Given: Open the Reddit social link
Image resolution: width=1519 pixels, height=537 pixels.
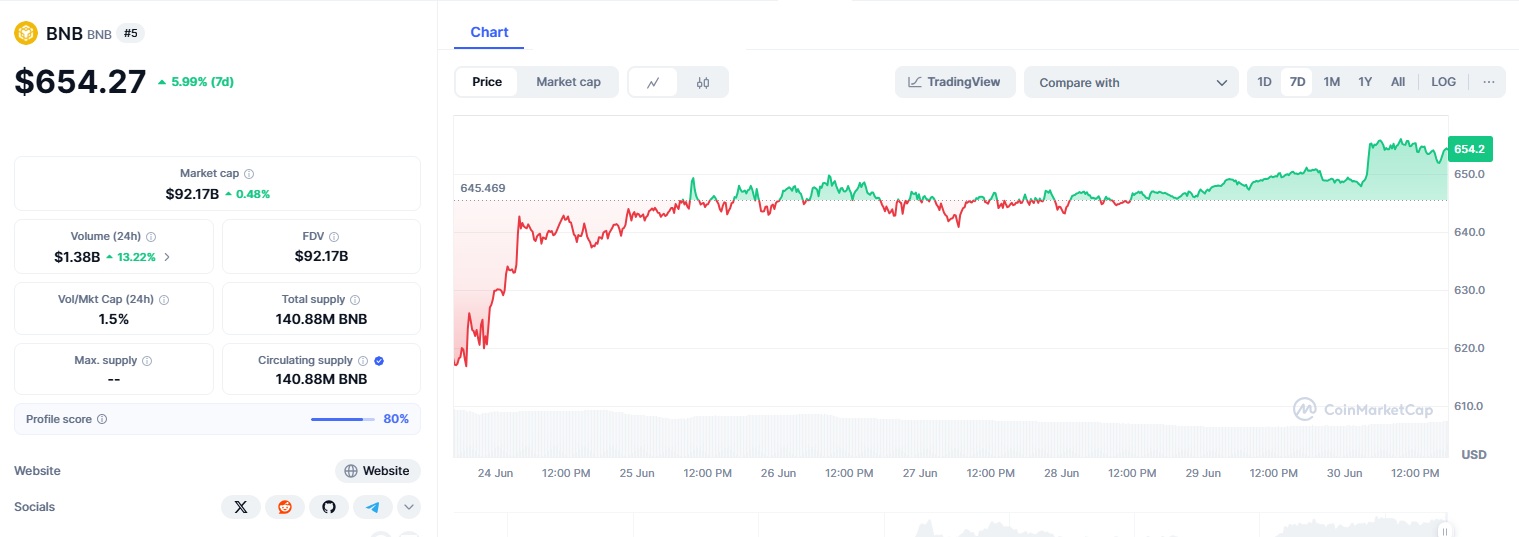Looking at the screenshot, I should coord(285,507).
